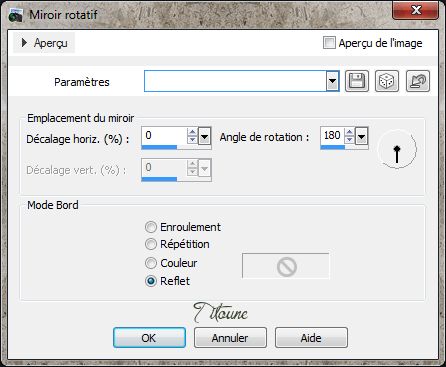Click the Reset to default icon
Viewport: 446px width, 367px height.
pos(418,81)
